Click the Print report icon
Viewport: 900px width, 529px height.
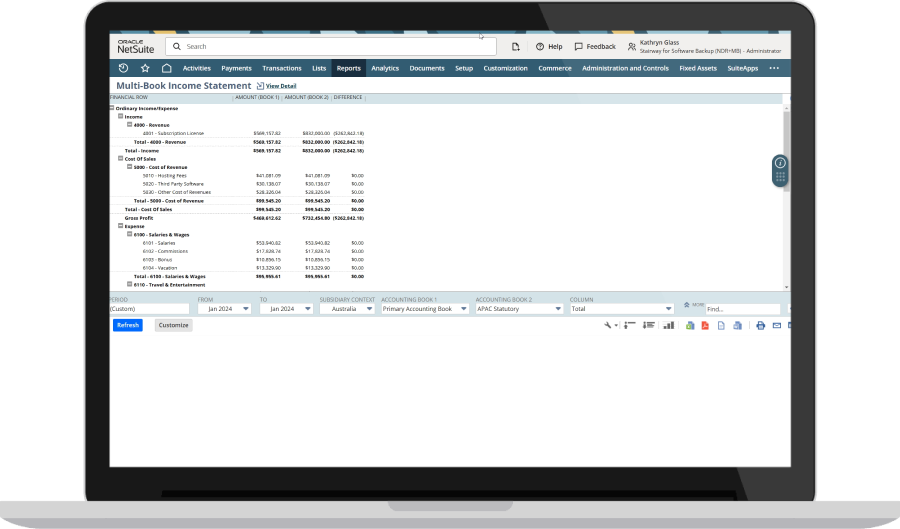[x=760, y=325]
